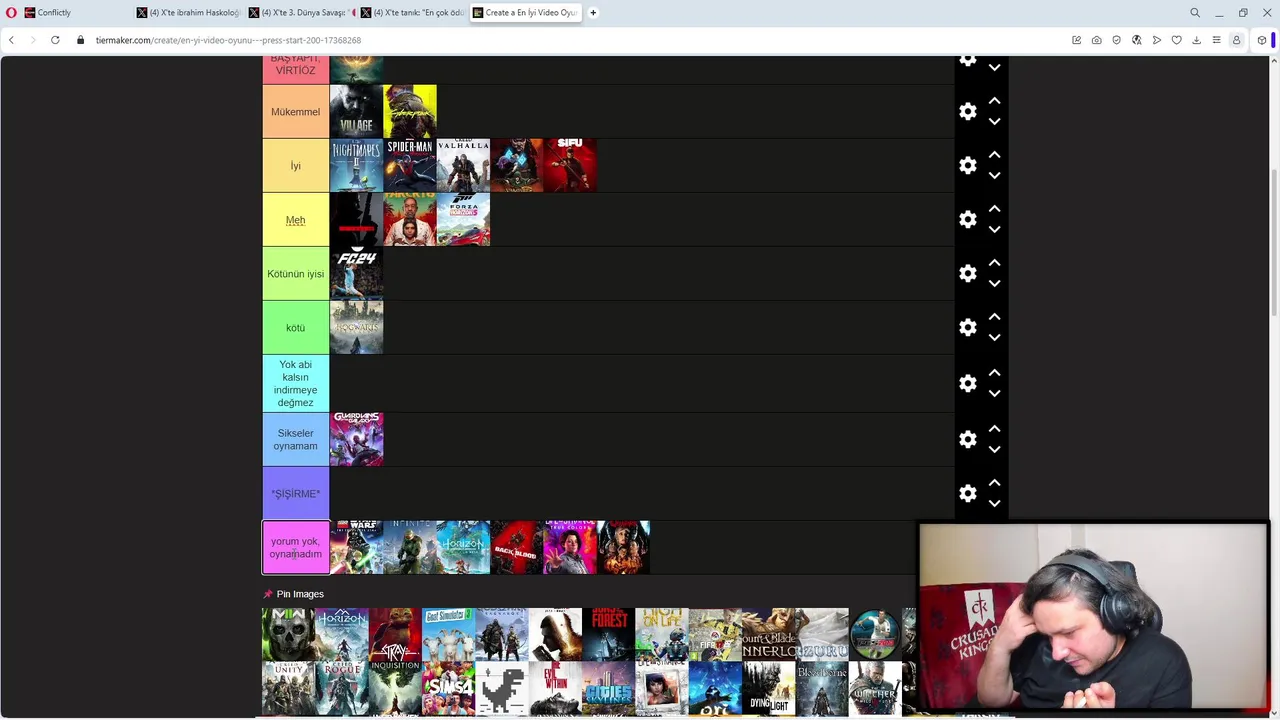This screenshot has width=1280, height=720.
Task: Switch to the Conflictly tab
Action: pos(76,13)
